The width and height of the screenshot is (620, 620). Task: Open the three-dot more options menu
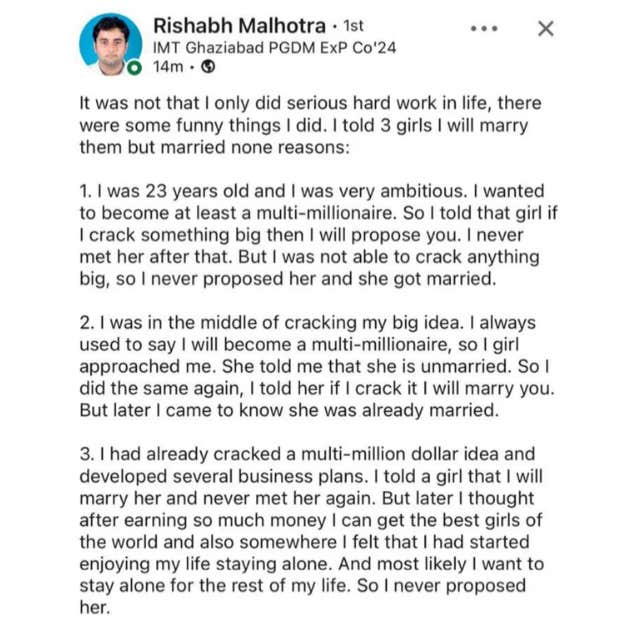pyautogui.click(x=484, y=29)
